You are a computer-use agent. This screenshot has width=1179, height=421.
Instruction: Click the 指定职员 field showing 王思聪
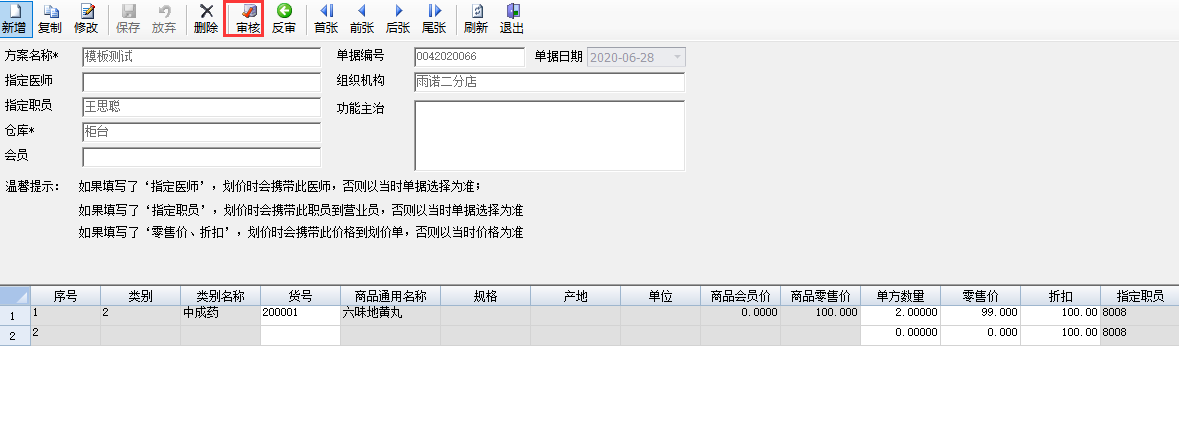pyautogui.click(x=202, y=107)
